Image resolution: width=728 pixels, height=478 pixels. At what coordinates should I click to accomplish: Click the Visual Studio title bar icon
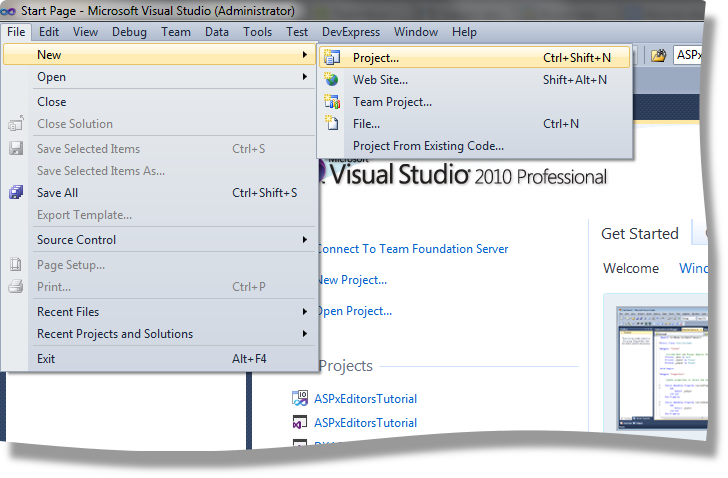click(x=8, y=11)
